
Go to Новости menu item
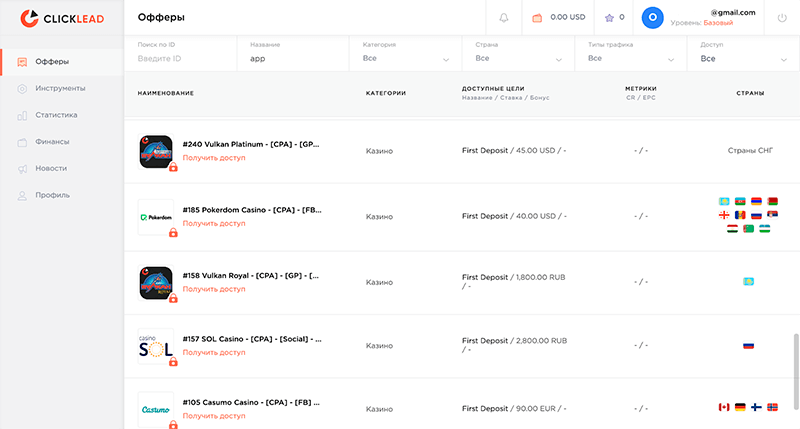pos(51,168)
